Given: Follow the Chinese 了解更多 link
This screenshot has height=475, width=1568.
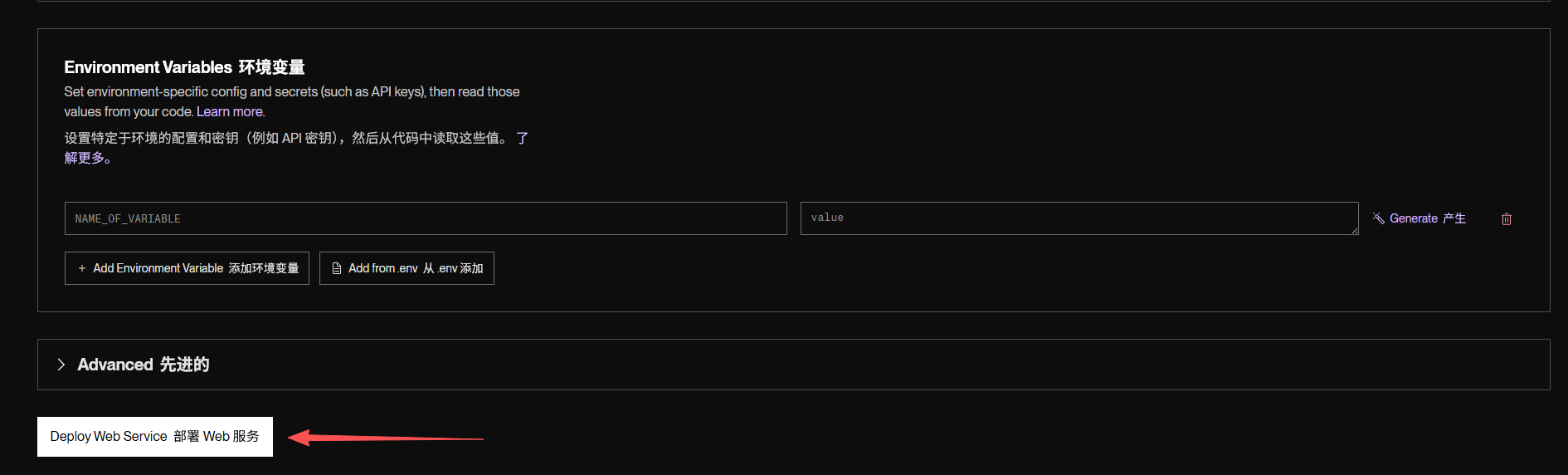Looking at the screenshot, I should tap(86, 158).
